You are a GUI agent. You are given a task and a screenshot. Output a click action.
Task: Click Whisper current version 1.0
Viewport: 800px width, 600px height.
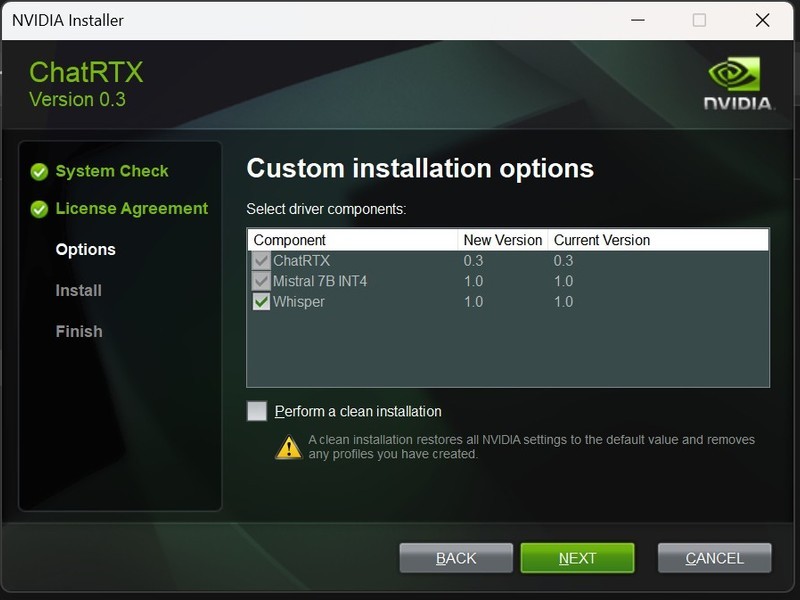tap(563, 302)
